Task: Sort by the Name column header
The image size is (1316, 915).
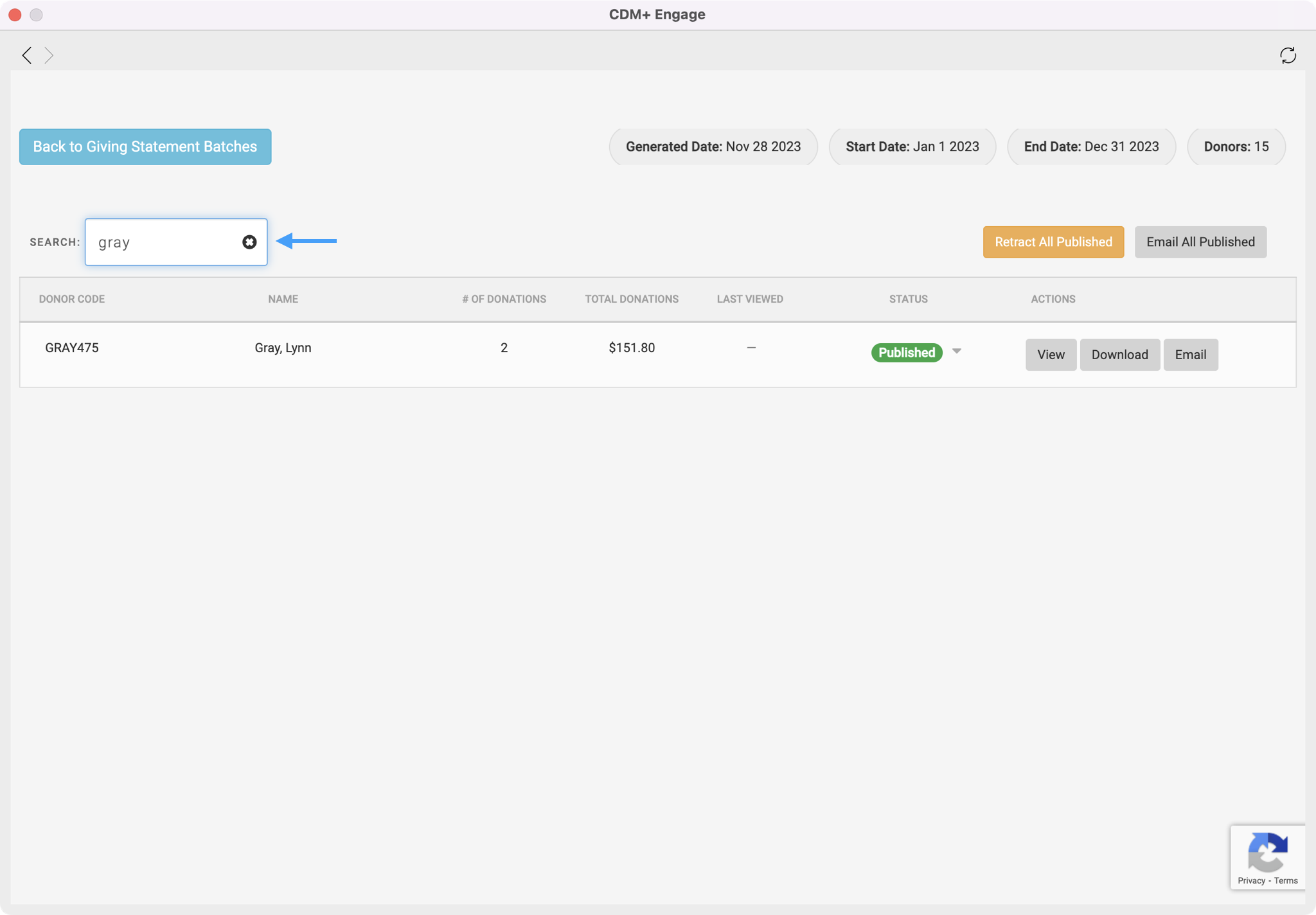Action: 283,299
